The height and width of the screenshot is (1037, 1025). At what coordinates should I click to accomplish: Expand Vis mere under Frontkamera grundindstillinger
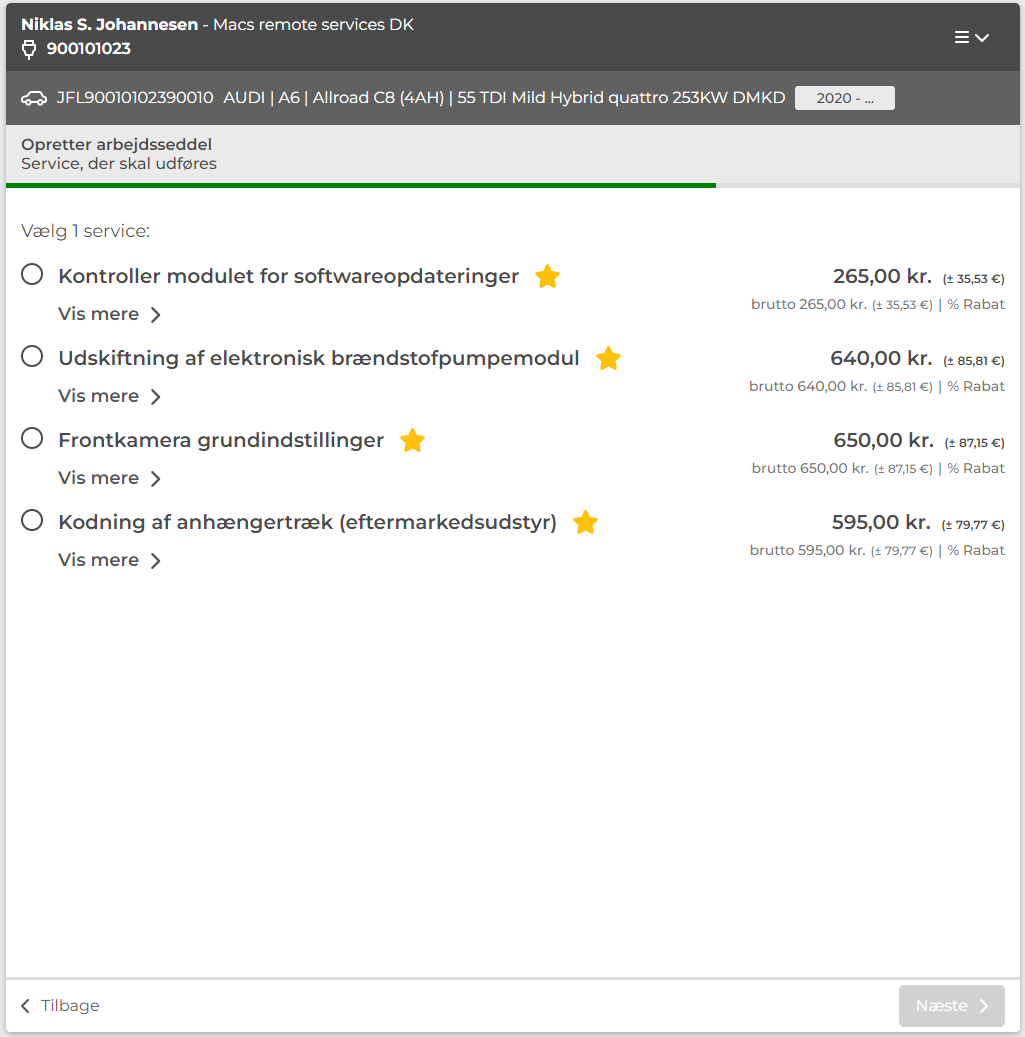pyautogui.click(x=110, y=478)
